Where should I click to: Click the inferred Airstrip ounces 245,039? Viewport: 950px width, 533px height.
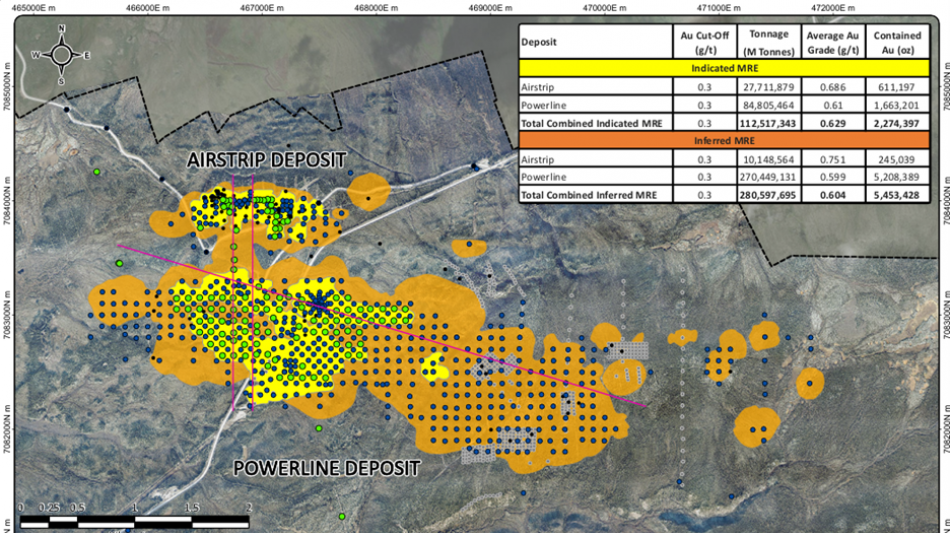(x=897, y=159)
